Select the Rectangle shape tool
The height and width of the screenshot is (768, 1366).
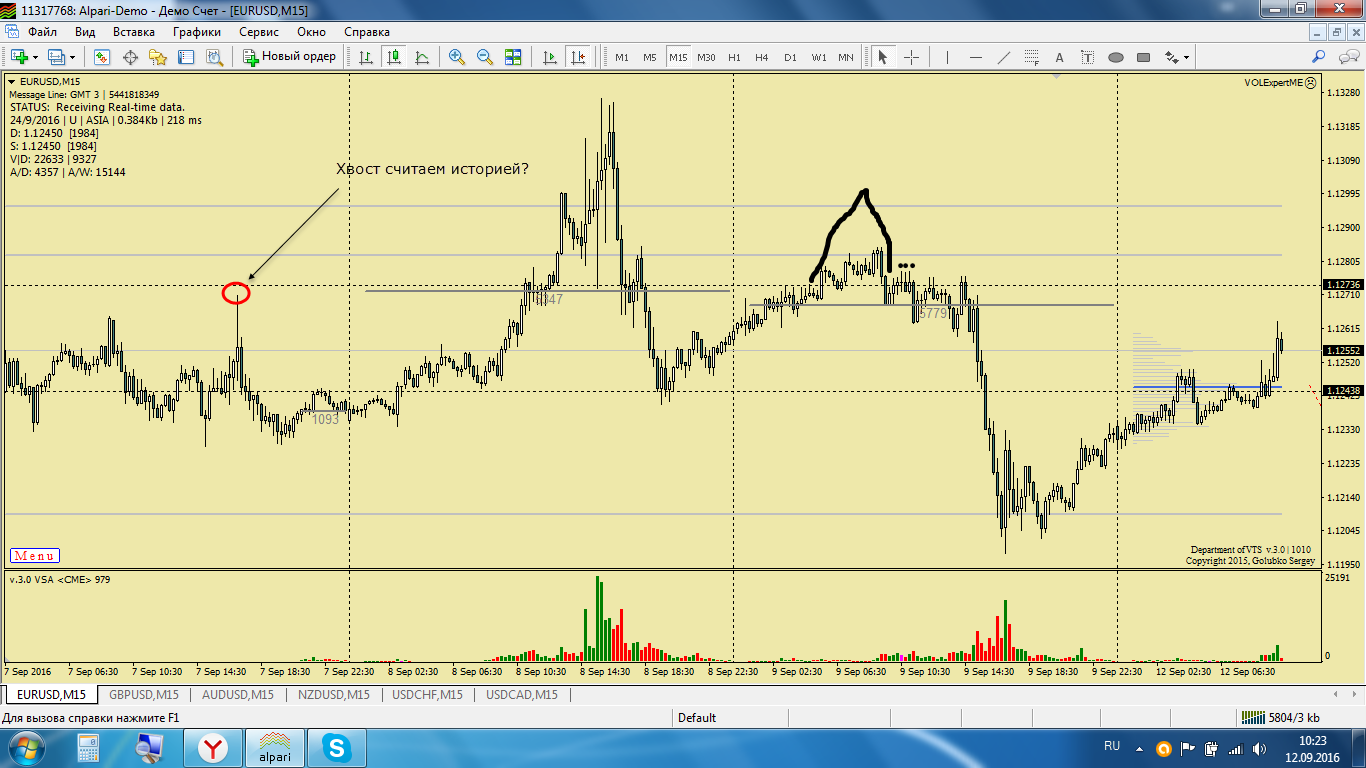click(1143, 57)
